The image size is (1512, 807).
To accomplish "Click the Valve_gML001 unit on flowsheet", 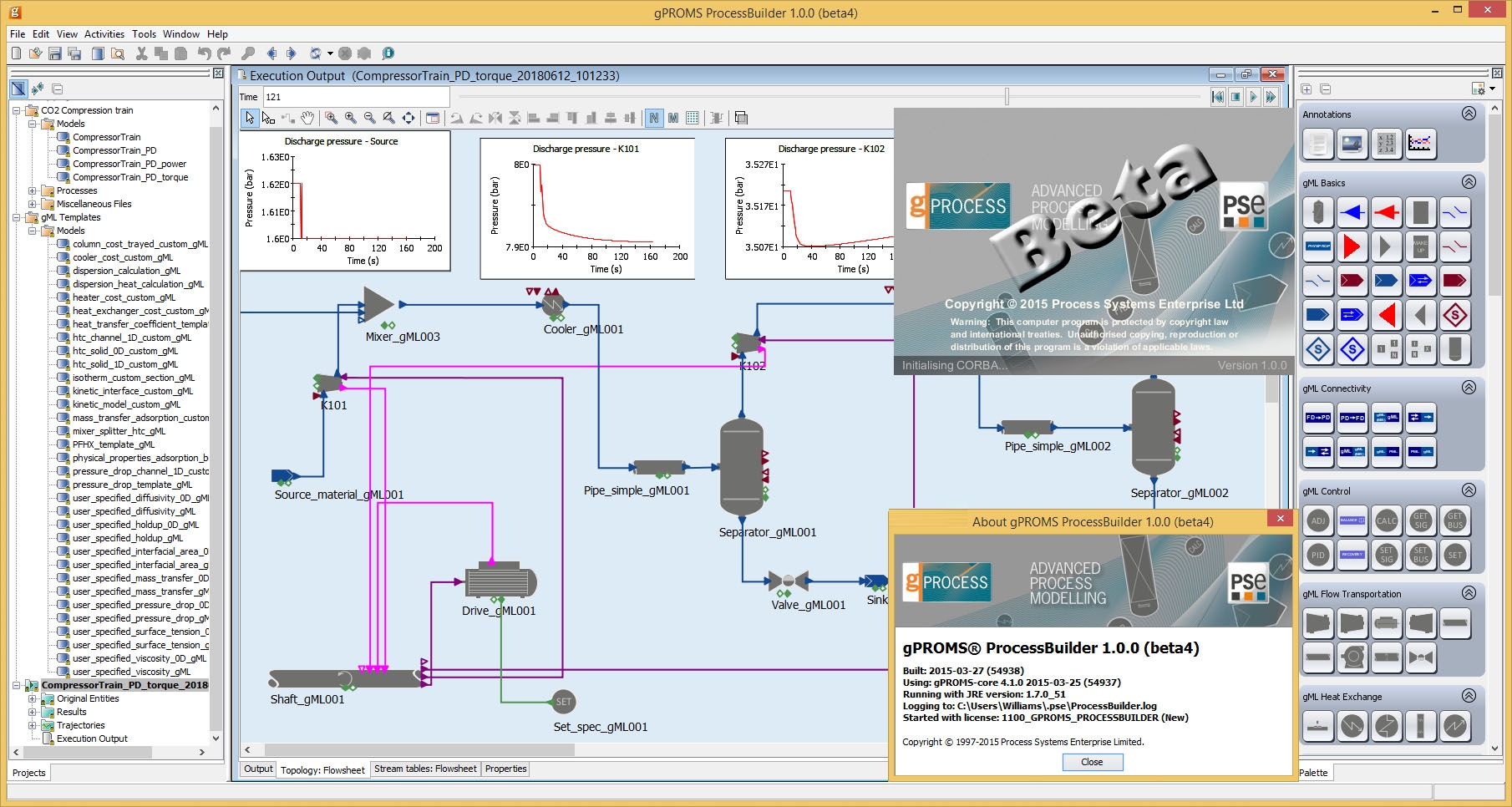I will [788, 581].
